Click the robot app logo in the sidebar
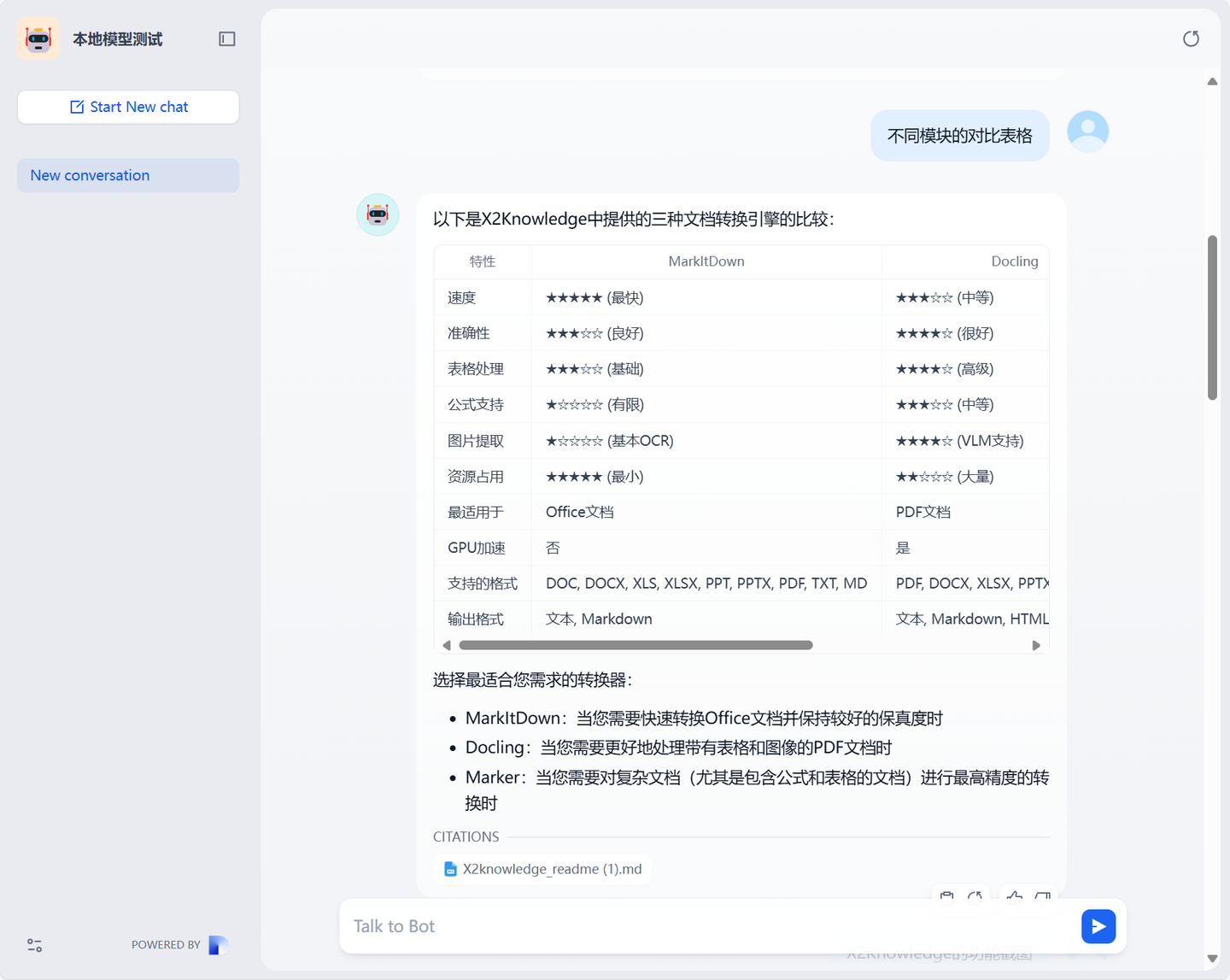Image resolution: width=1230 pixels, height=980 pixels. [x=38, y=38]
